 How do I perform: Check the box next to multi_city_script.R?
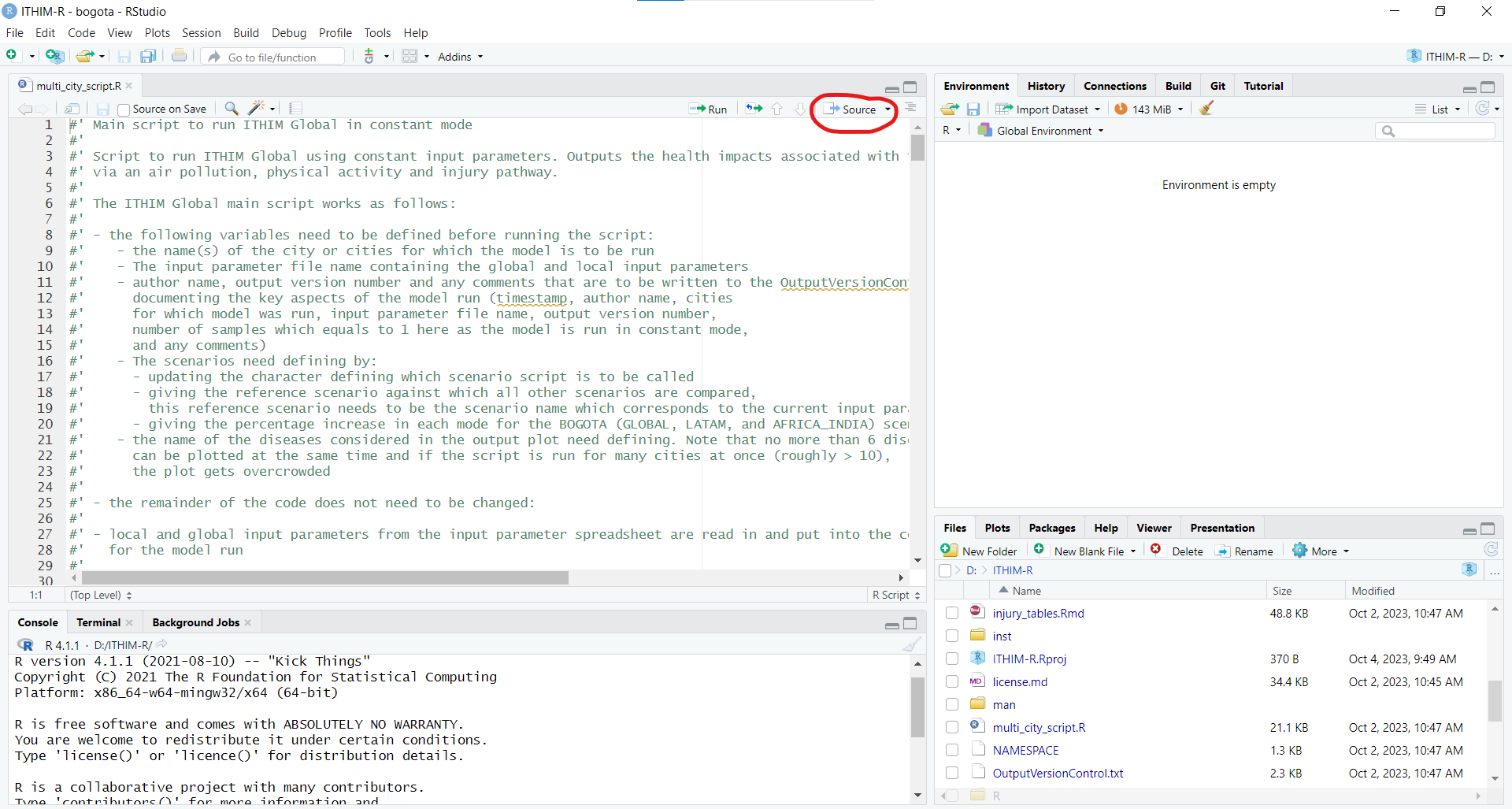(x=952, y=727)
